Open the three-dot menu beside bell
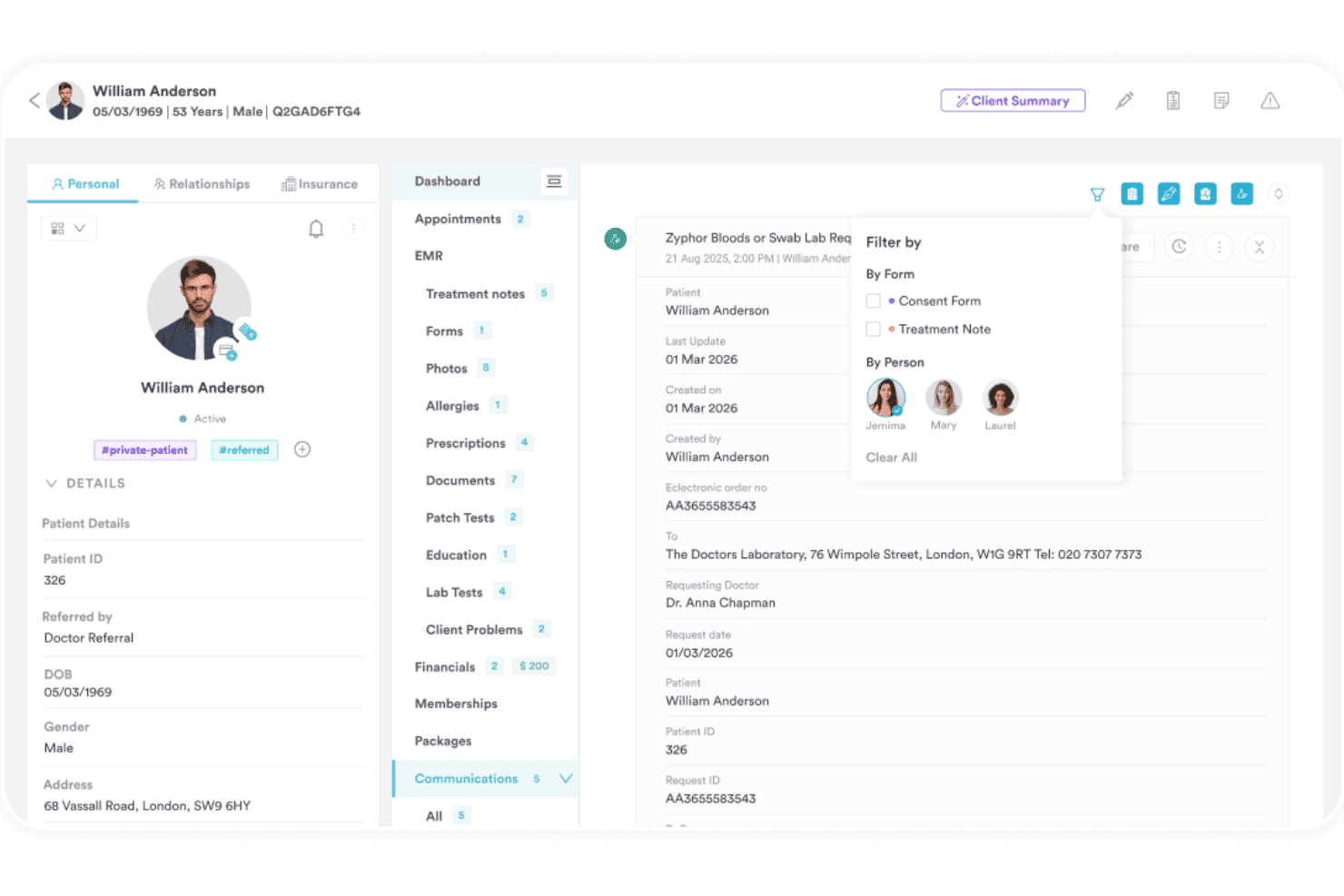Viewport: 1344px width, 896px height. (353, 229)
